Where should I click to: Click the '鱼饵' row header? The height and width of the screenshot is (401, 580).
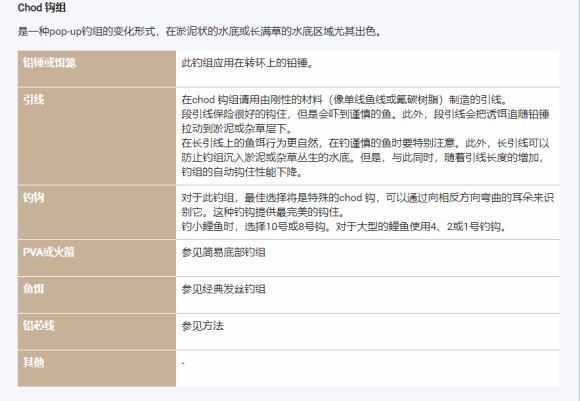click(97, 295)
